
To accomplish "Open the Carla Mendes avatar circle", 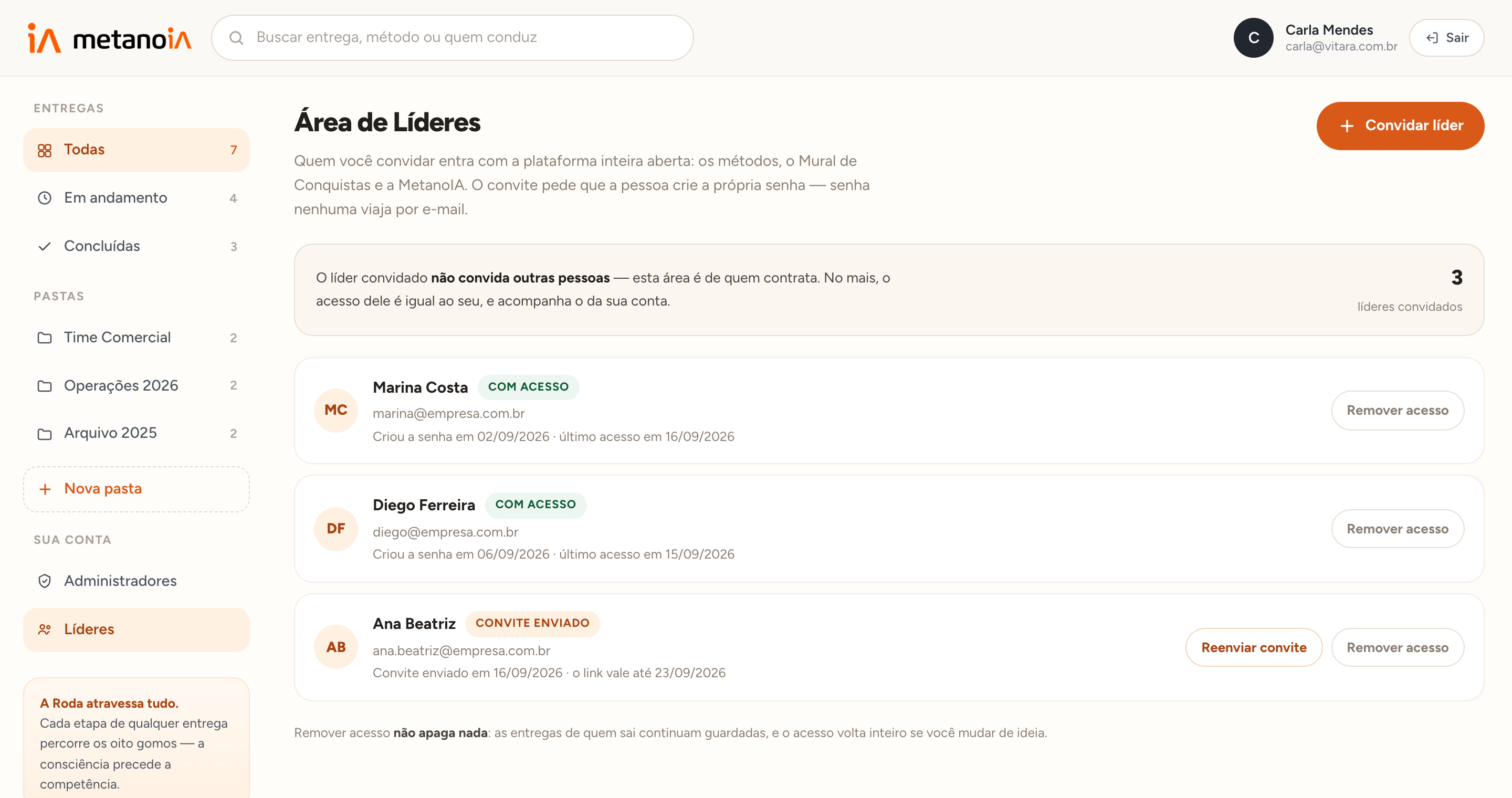I will click(x=1253, y=38).
